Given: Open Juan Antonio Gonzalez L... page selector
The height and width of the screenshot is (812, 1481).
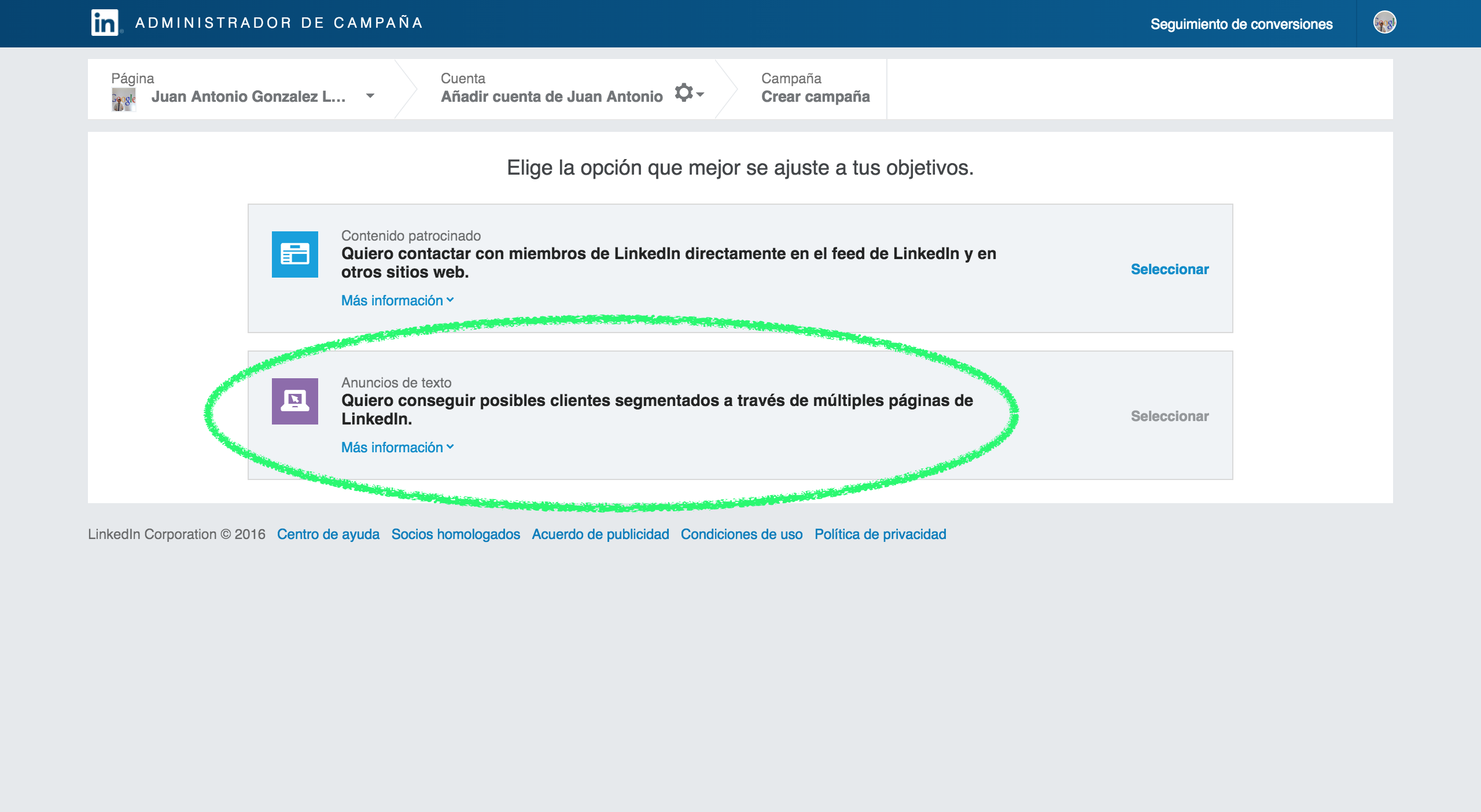Looking at the screenshot, I should [x=249, y=97].
